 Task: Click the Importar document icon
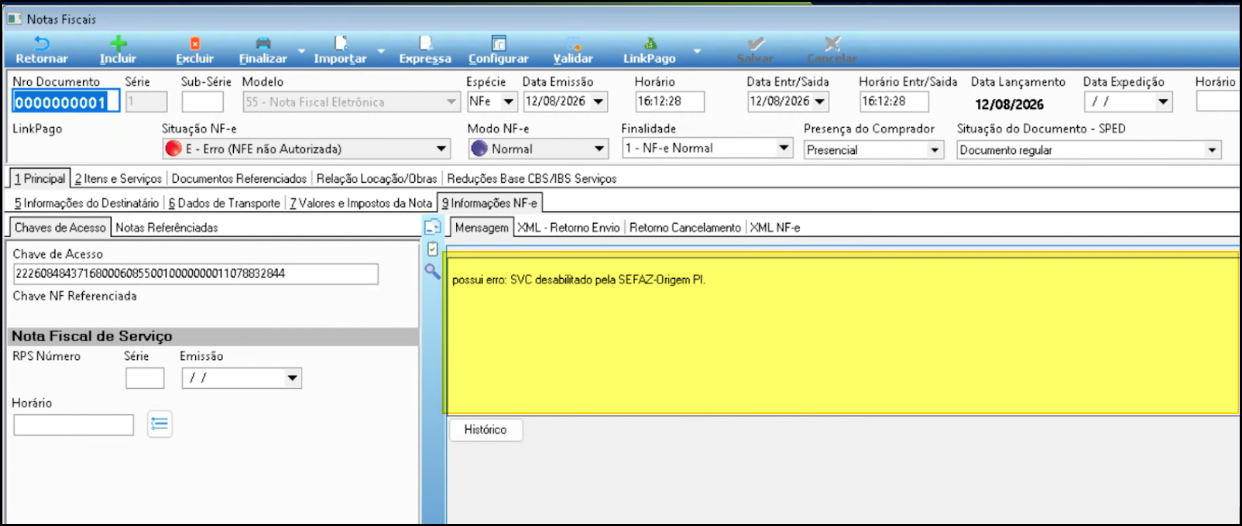[340, 43]
